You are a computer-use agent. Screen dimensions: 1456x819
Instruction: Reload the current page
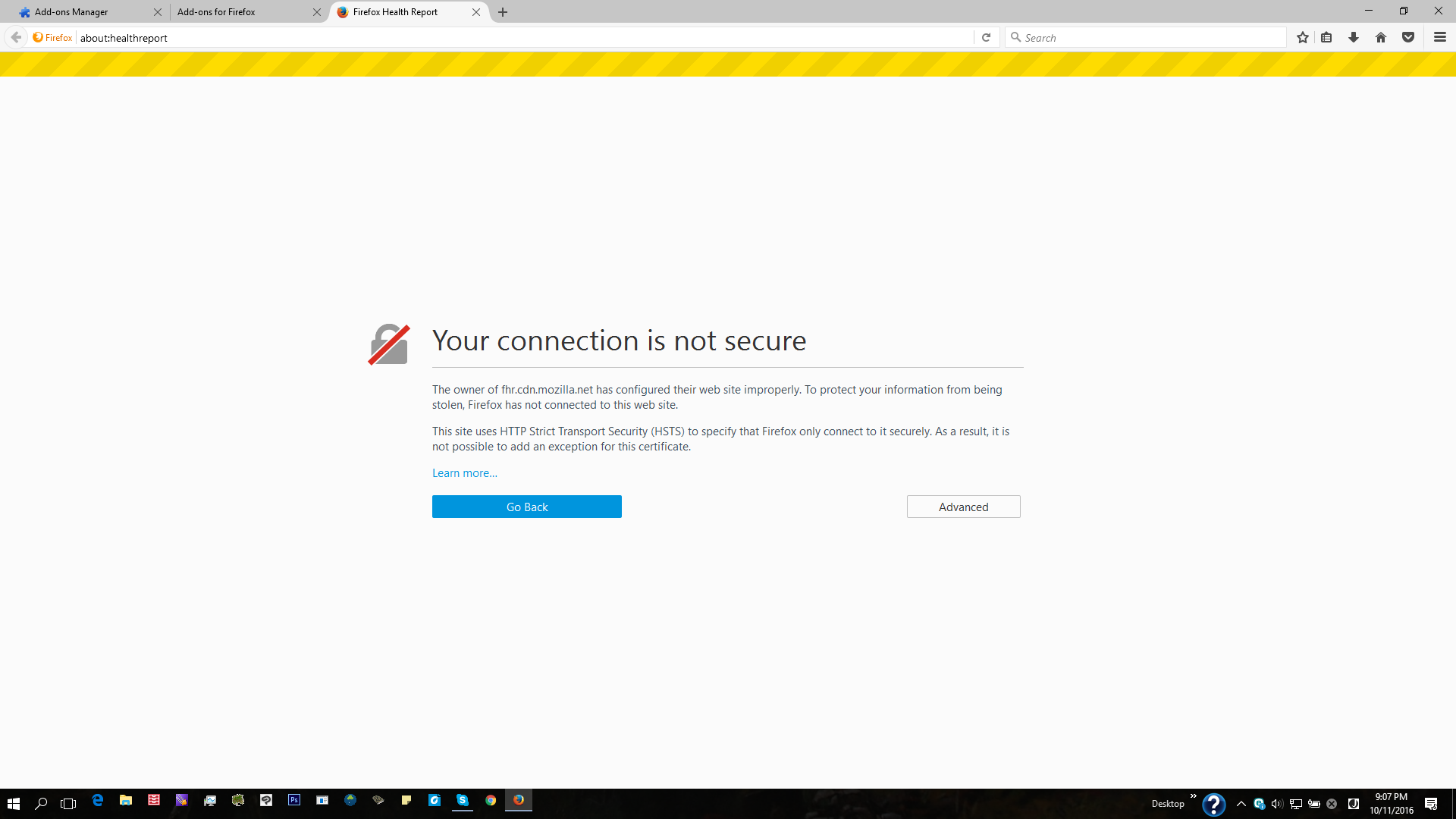986,37
